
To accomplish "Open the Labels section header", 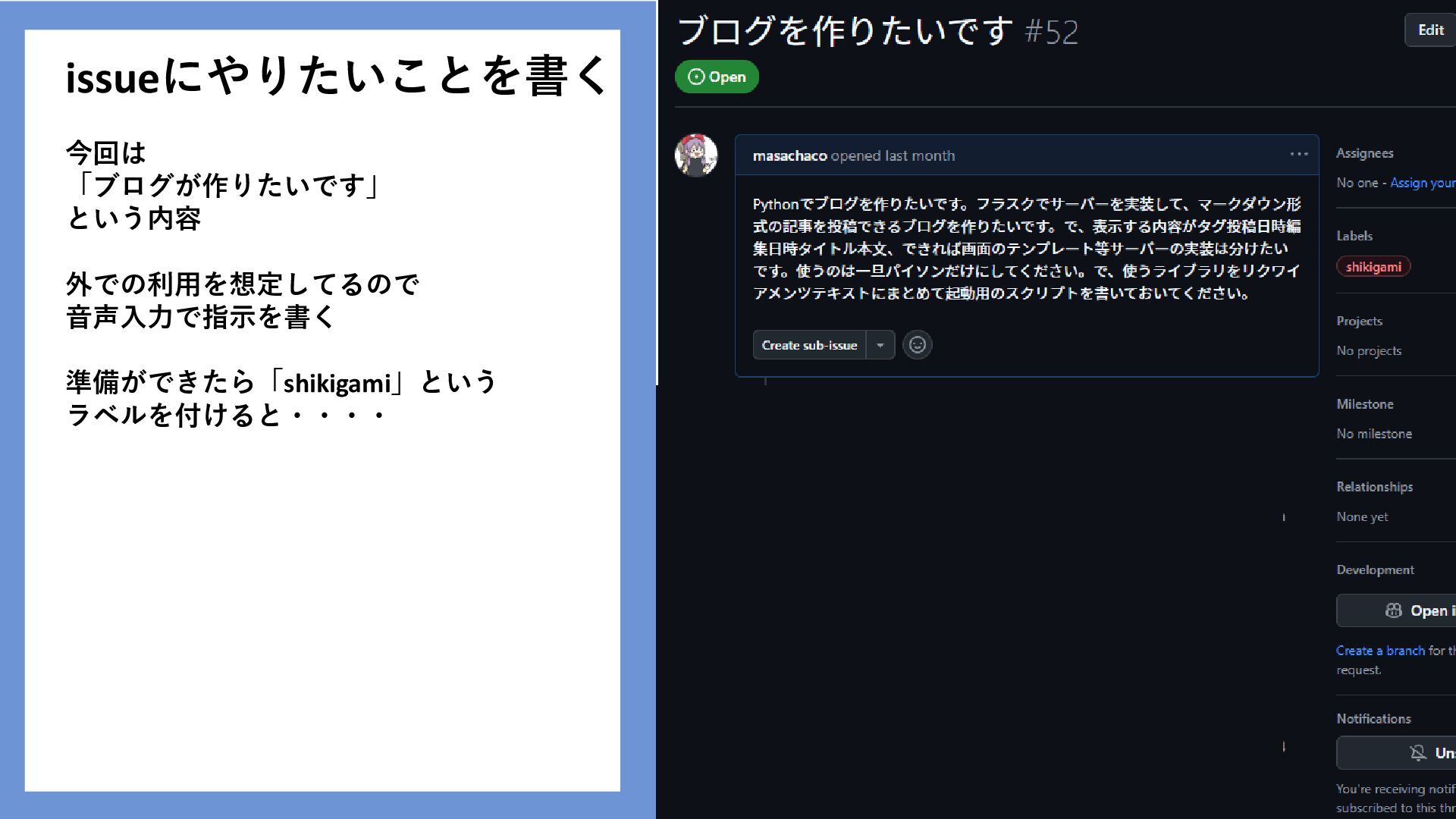I will (x=1354, y=236).
